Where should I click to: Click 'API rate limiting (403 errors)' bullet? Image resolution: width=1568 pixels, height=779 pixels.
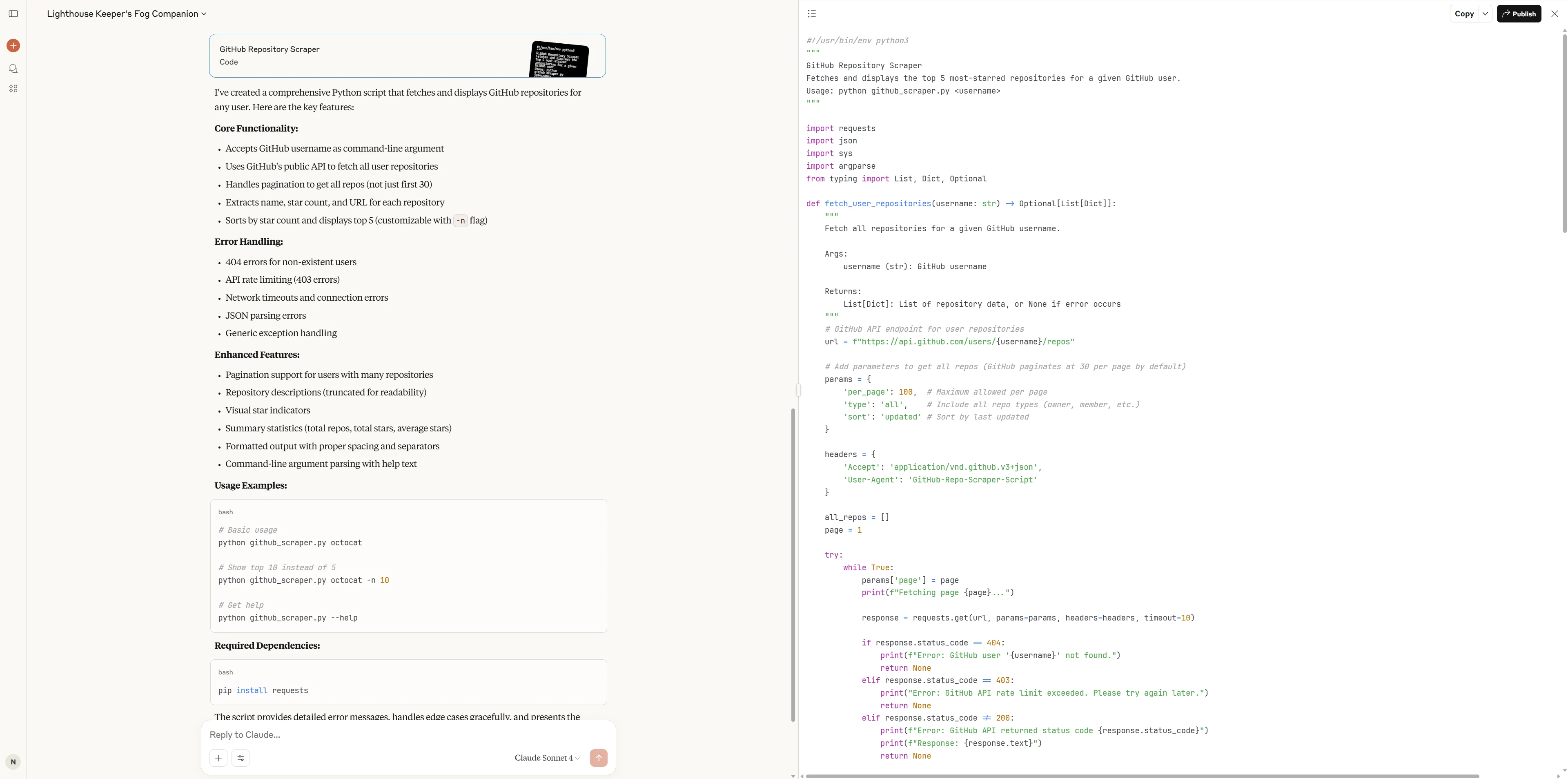pyautogui.click(x=283, y=279)
